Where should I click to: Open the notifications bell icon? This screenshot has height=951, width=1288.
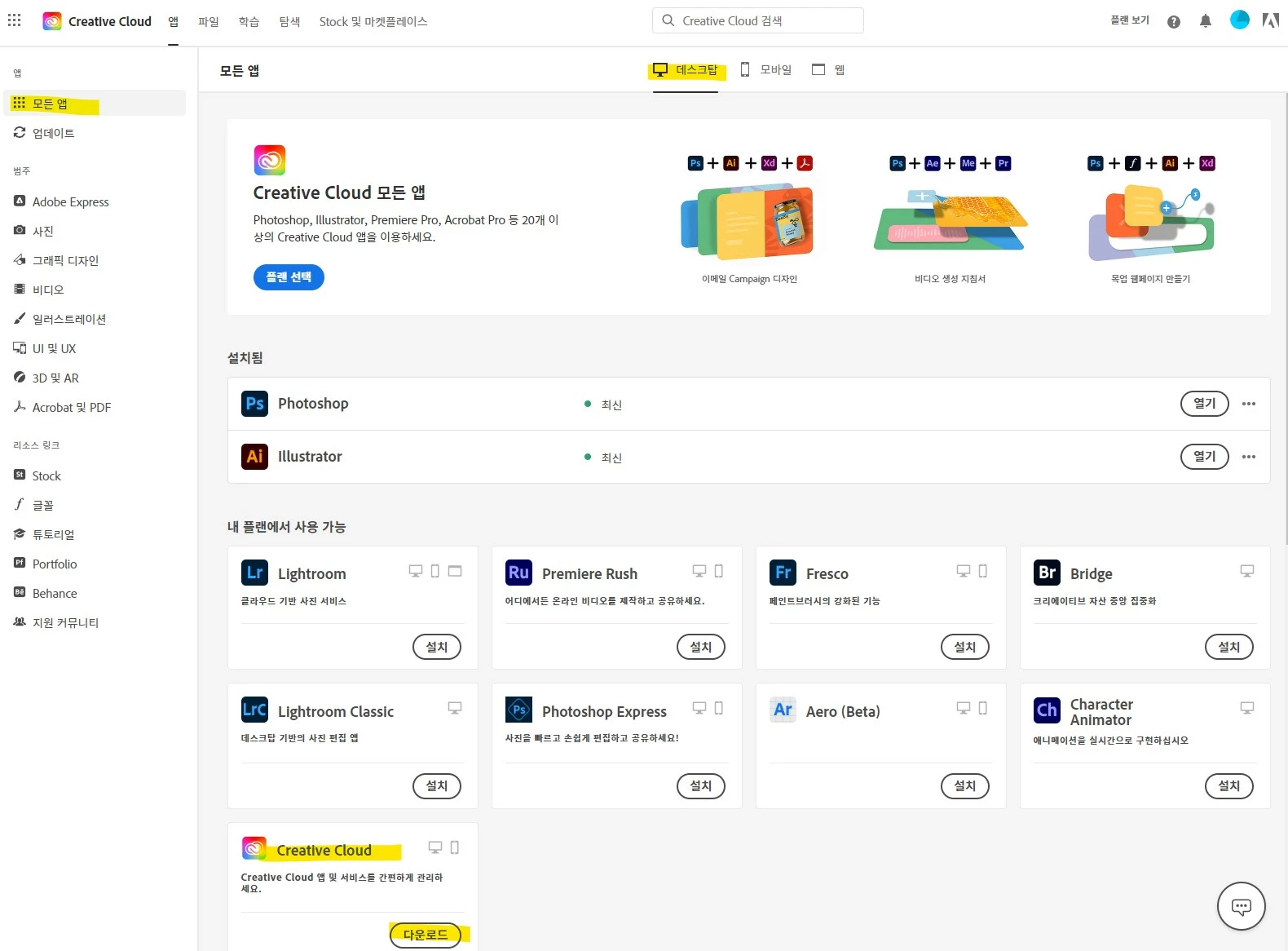point(1206,21)
